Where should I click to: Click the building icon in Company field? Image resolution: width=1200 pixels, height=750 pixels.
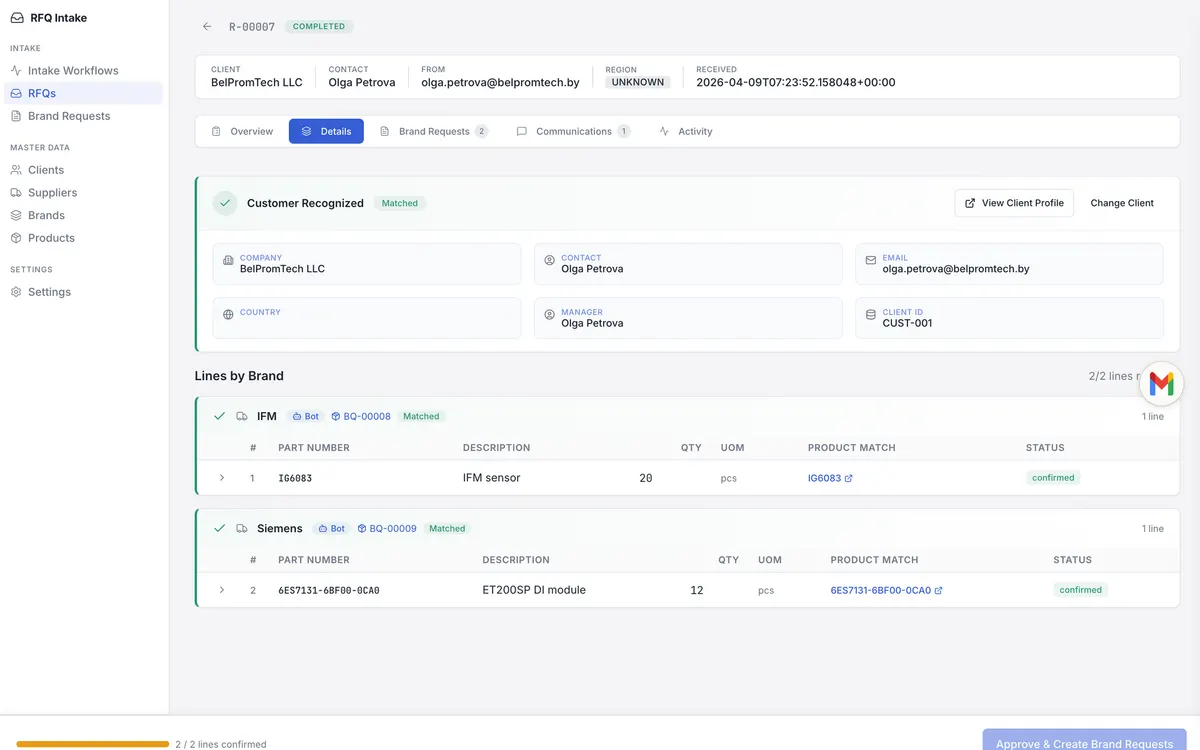click(228, 260)
